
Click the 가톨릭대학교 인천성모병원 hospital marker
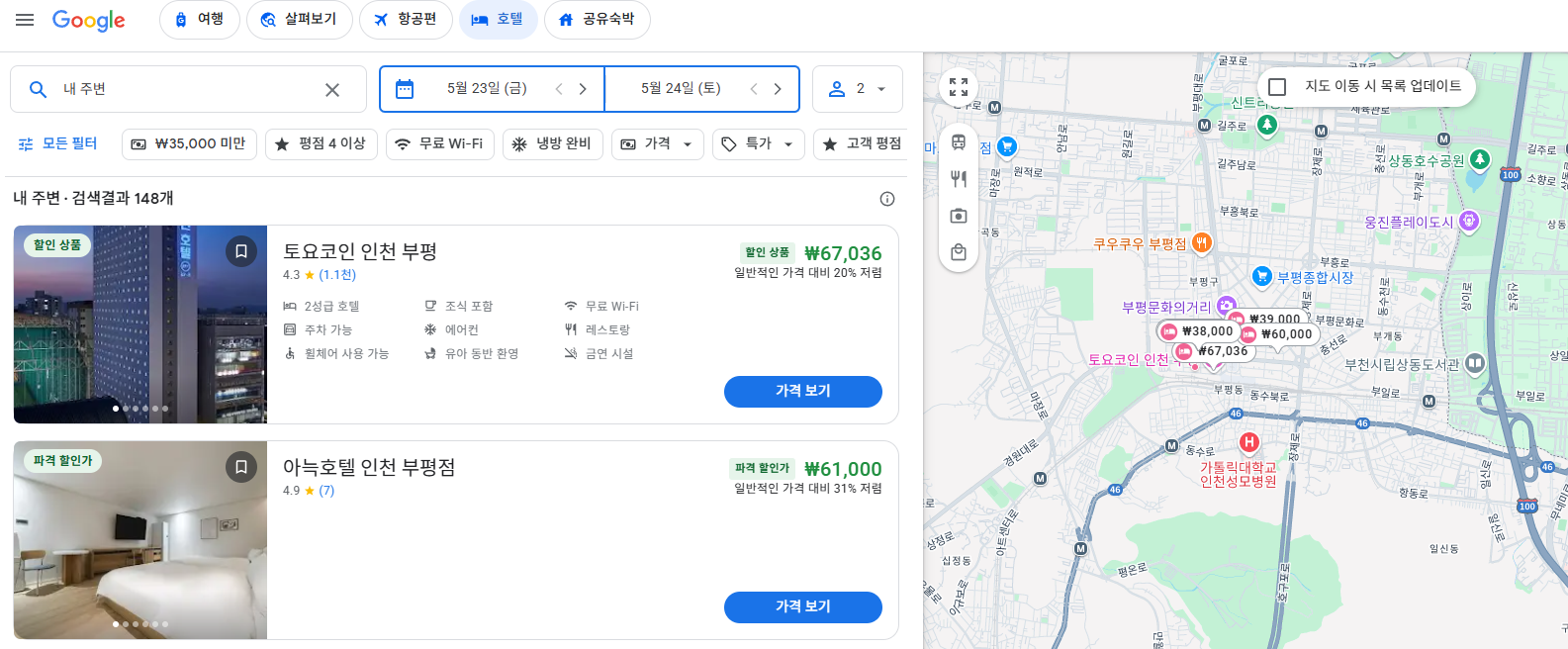(x=1249, y=442)
